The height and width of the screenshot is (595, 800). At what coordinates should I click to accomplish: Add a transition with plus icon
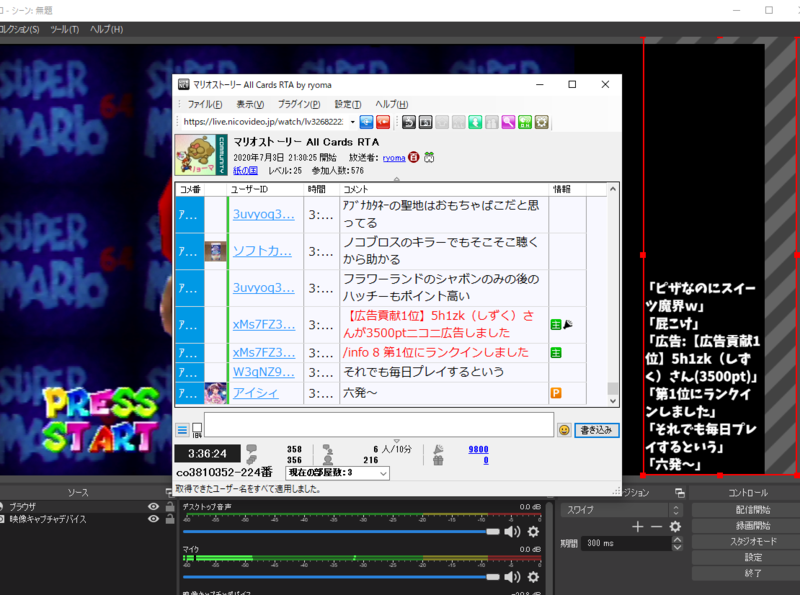(x=637, y=527)
